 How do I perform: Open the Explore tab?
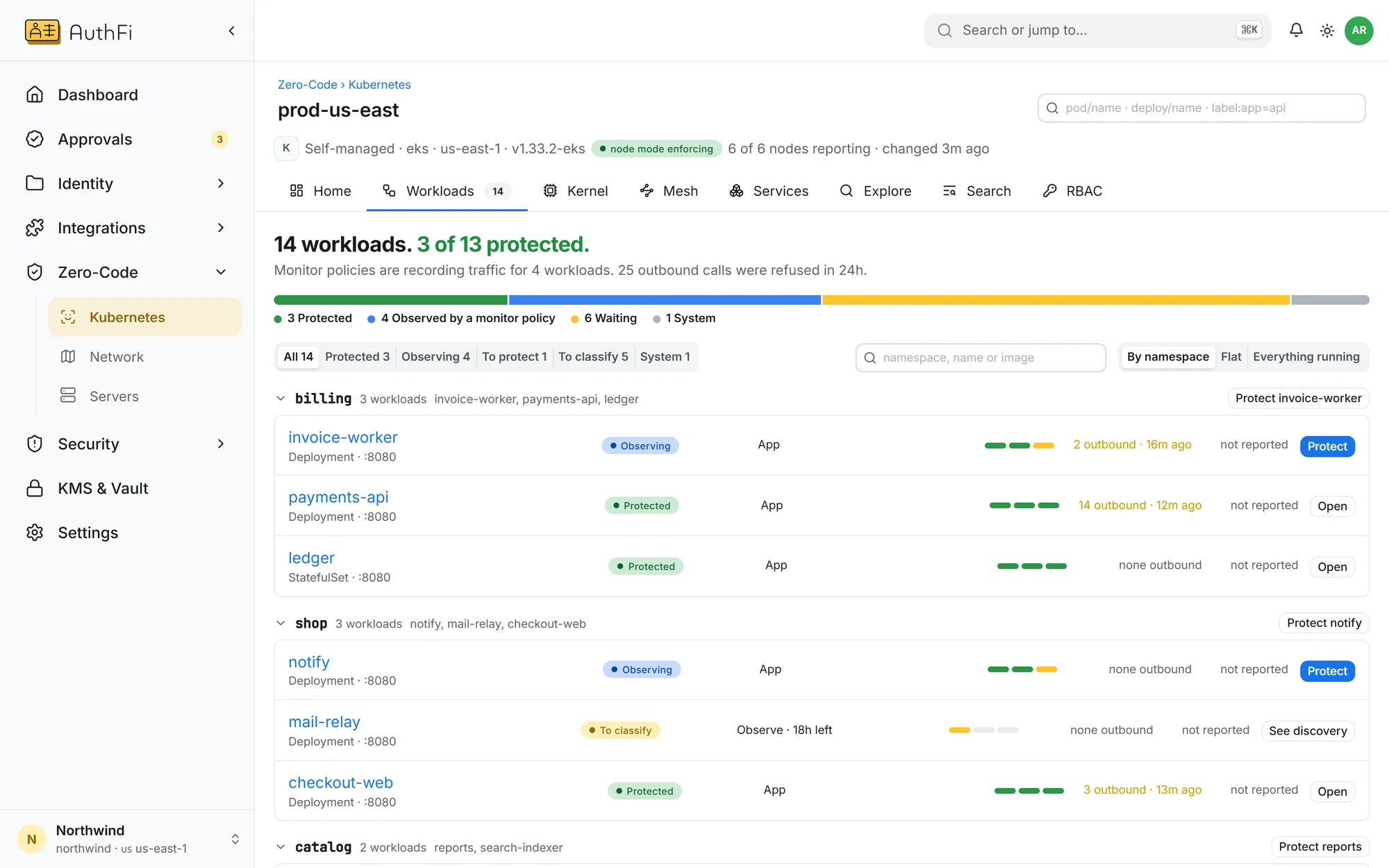[x=875, y=191]
